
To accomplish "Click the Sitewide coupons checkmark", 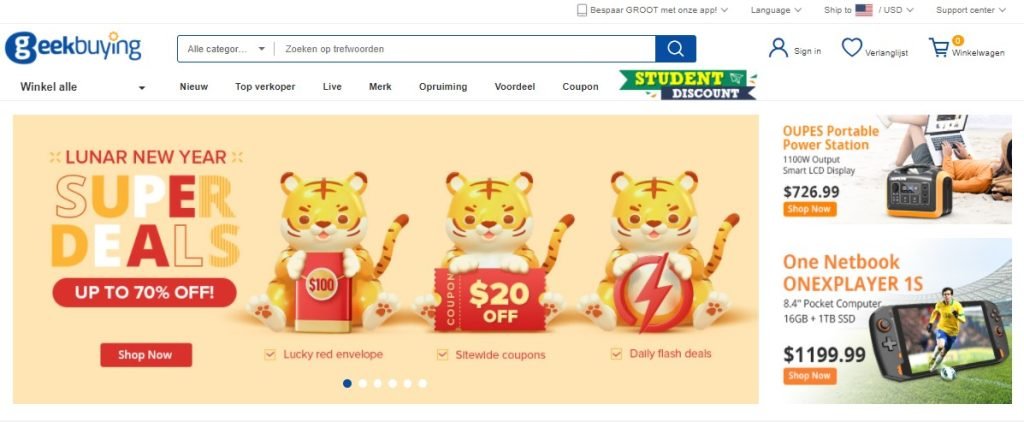I will pyautogui.click(x=442, y=355).
